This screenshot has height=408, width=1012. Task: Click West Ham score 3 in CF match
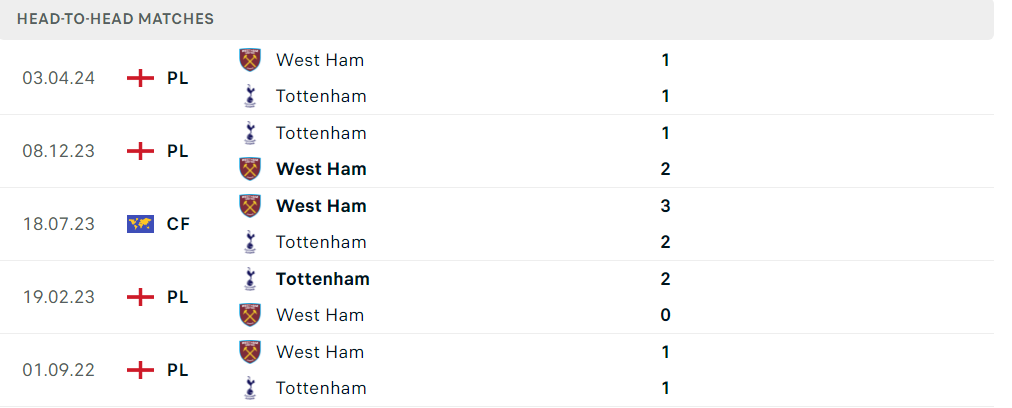click(665, 206)
